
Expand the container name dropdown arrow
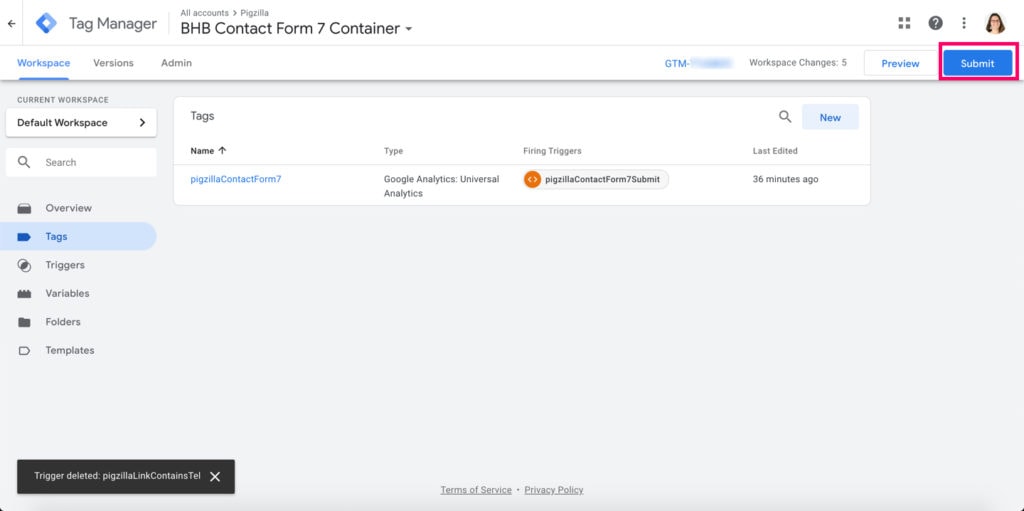click(409, 29)
